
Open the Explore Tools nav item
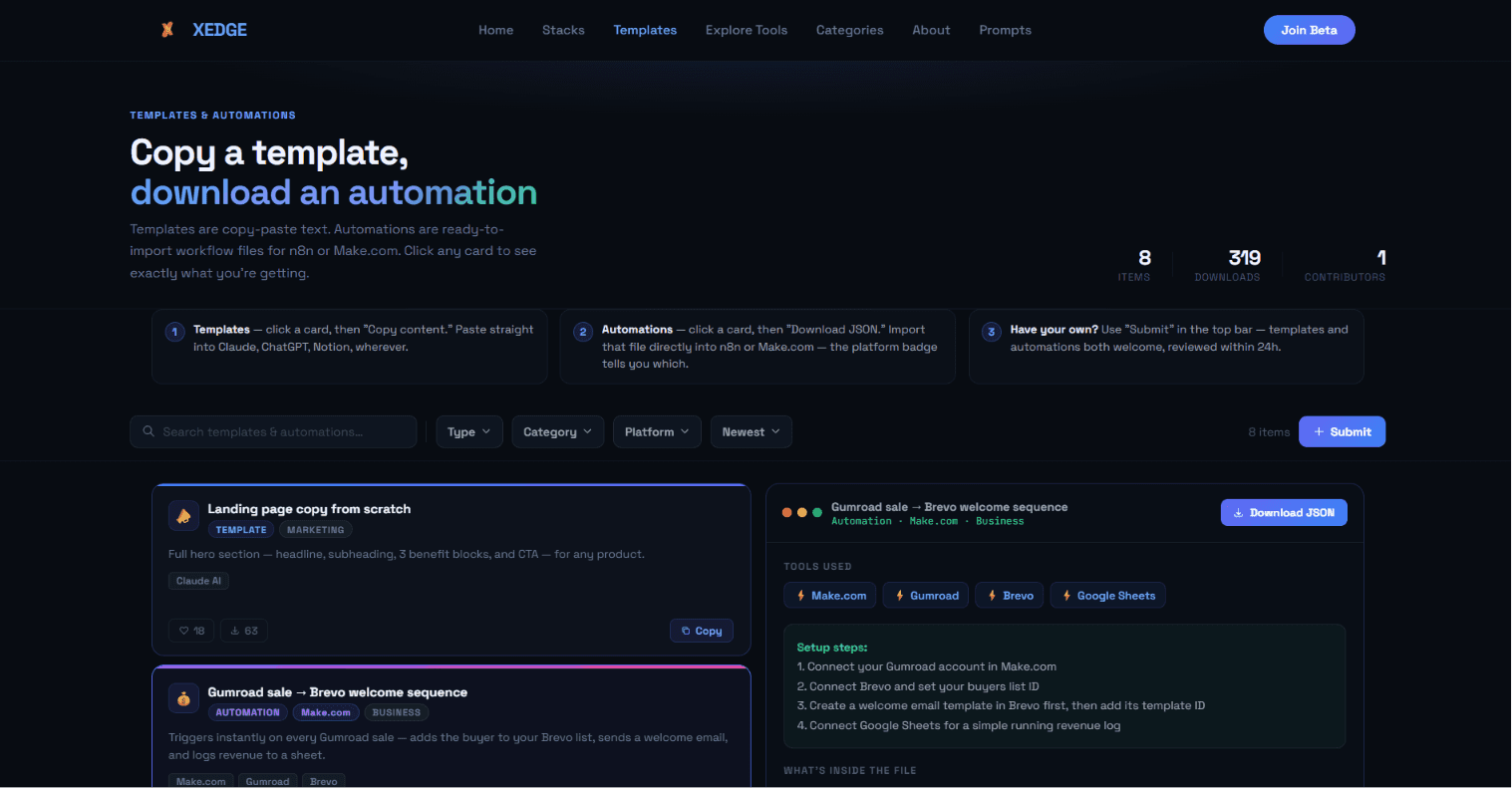tap(747, 30)
